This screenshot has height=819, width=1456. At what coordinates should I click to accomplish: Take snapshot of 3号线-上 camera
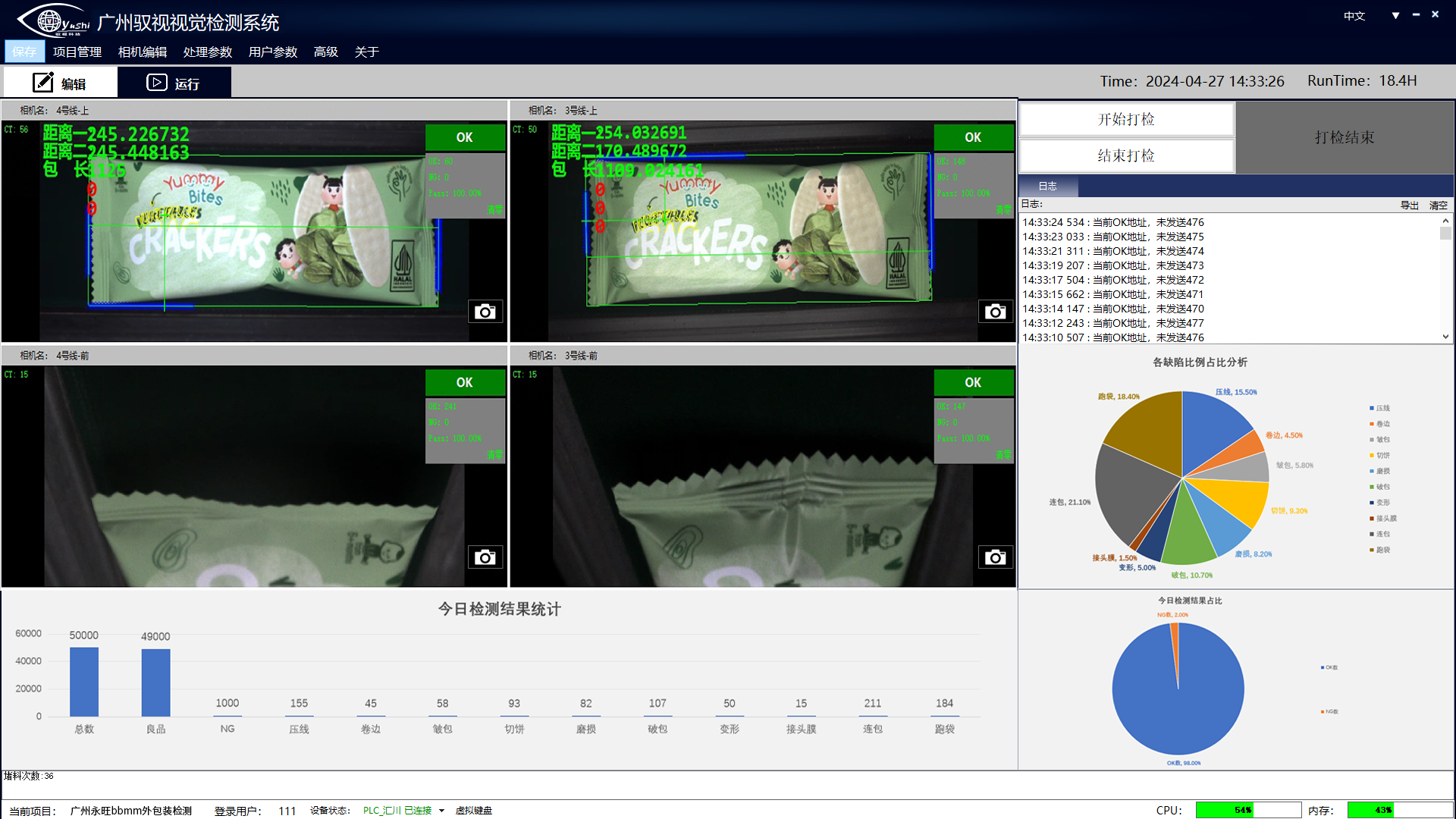[995, 312]
